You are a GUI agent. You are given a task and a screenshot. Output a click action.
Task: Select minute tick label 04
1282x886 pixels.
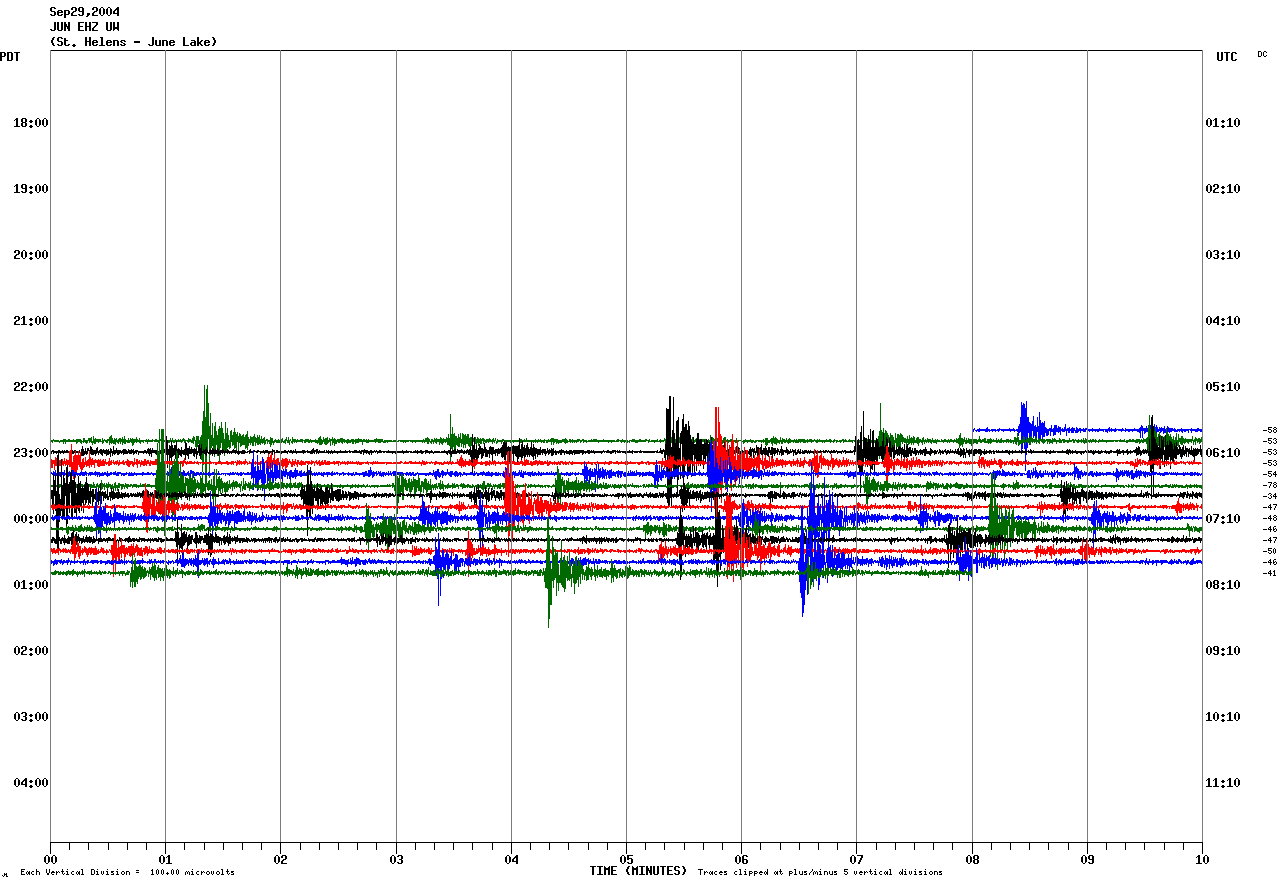pos(511,859)
